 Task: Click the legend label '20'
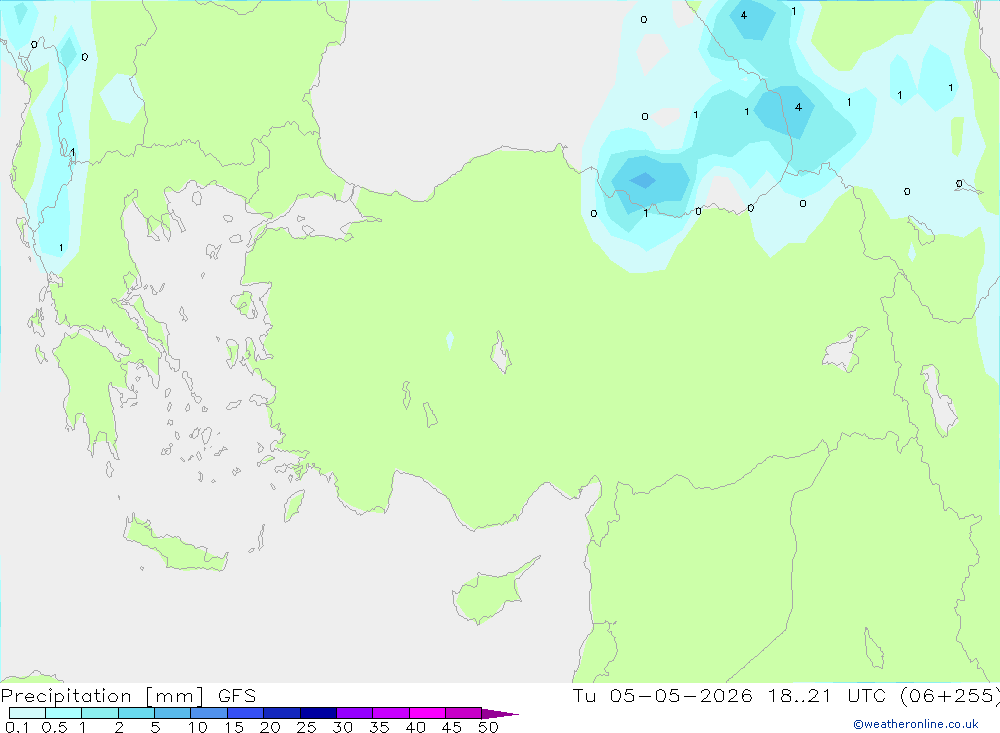(270, 727)
